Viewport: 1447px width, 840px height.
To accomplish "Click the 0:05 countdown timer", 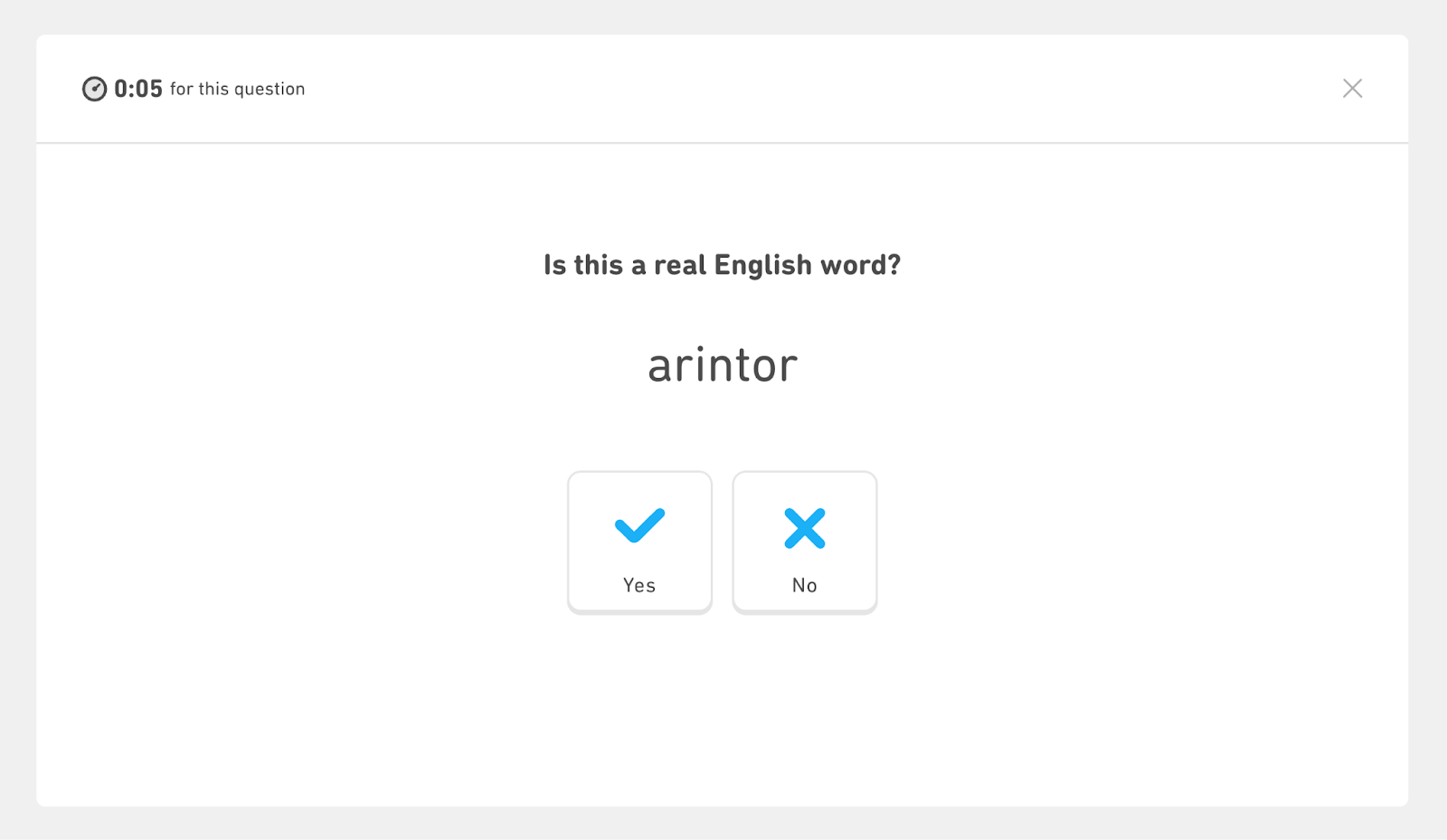I will pos(138,89).
